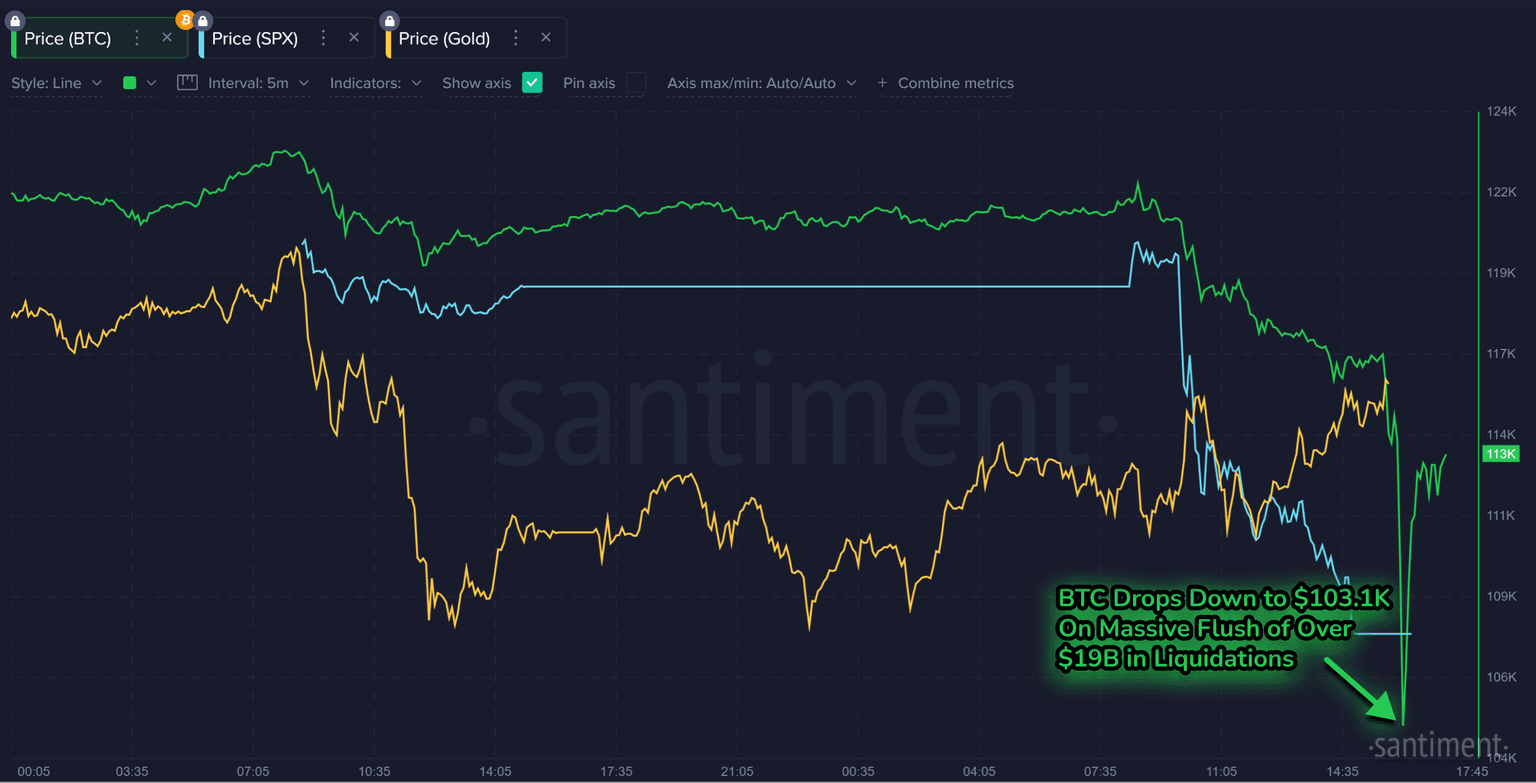Open the Price (Gold) three-dot options menu

(x=515, y=38)
